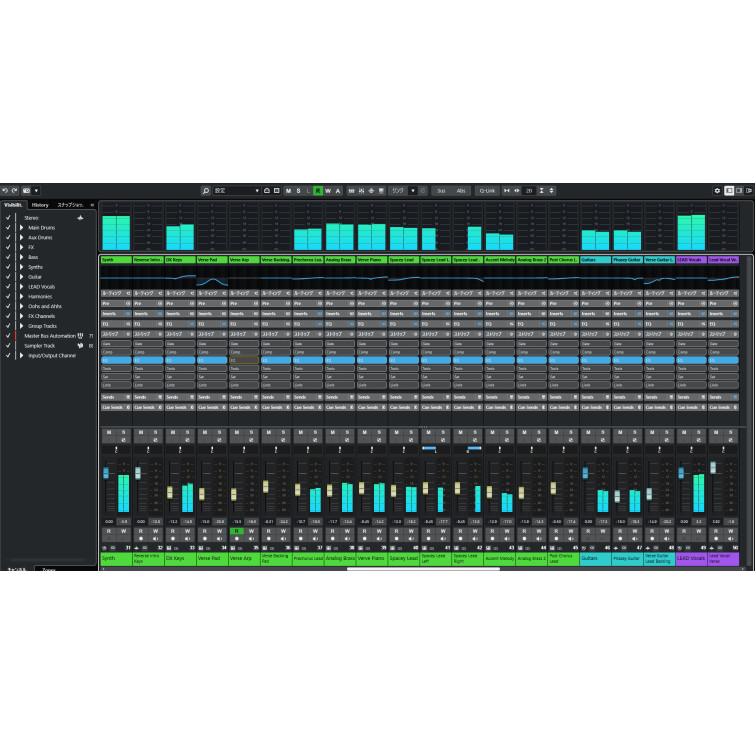Click the Redo arrow in the toolbar
This screenshot has height=756, width=756.
[14, 191]
